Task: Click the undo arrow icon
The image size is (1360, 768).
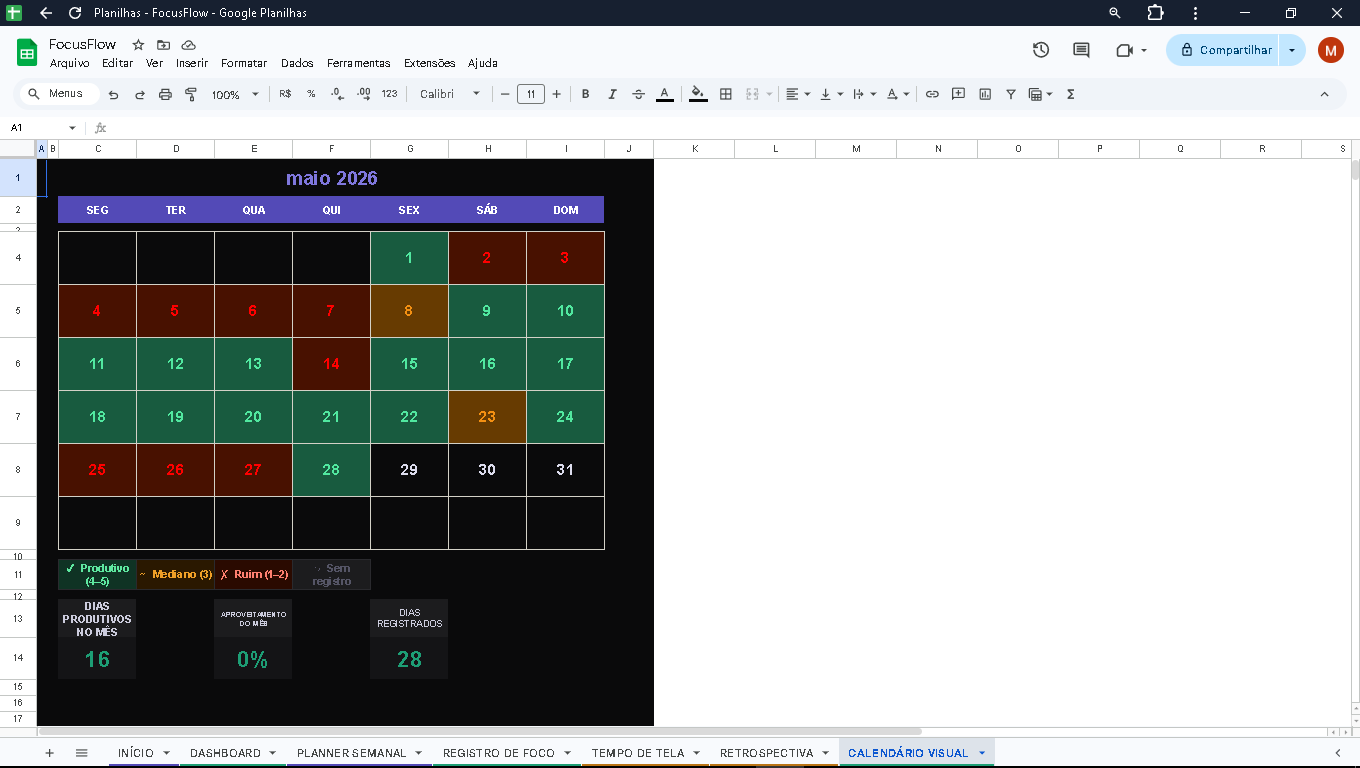Action: click(113, 94)
